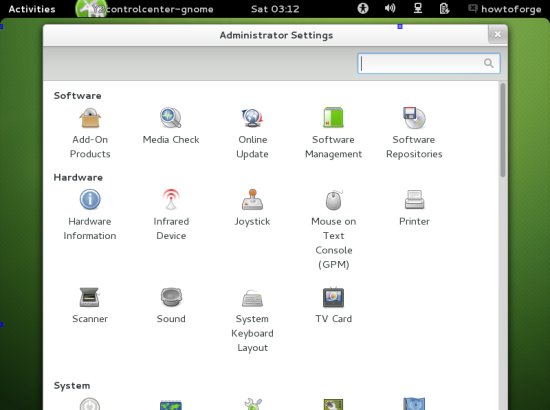The height and width of the screenshot is (410, 550).
Task: Open System Keyboard Layout
Action: pyautogui.click(x=252, y=320)
